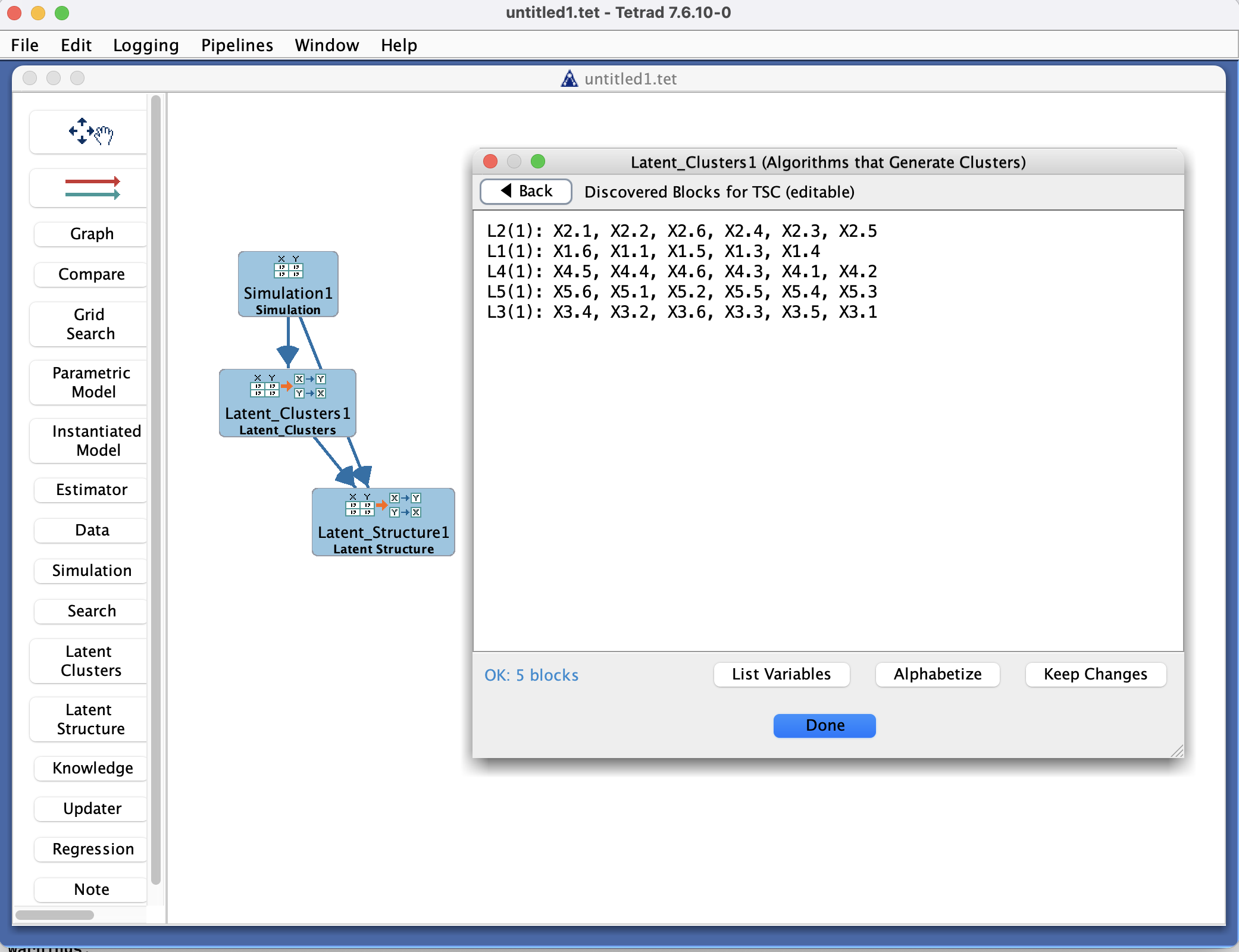The width and height of the screenshot is (1239, 952).
Task: Confirm with the Done button
Action: [825, 725]
